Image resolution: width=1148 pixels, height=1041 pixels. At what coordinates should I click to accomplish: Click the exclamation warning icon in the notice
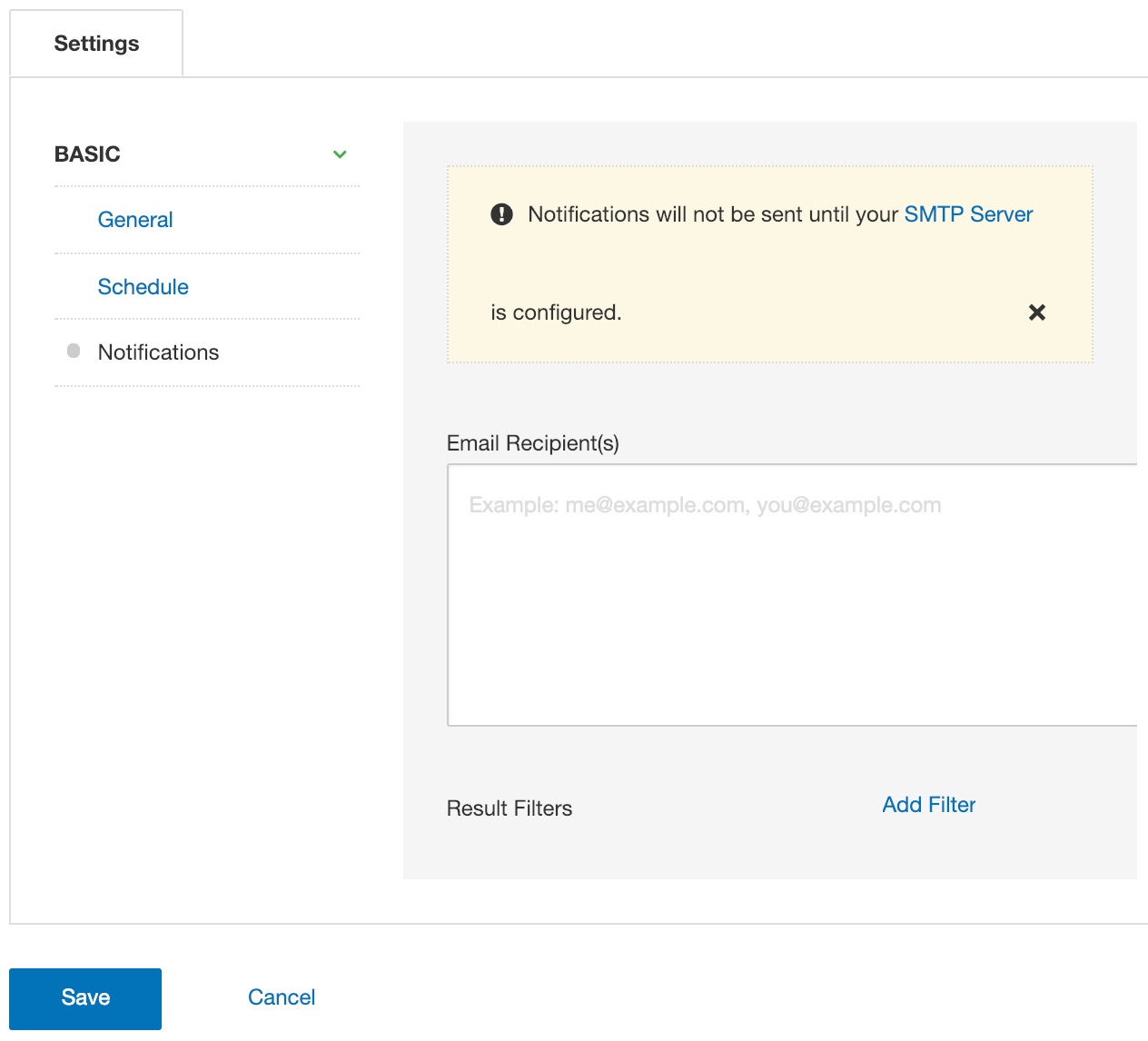coord(501,214)
